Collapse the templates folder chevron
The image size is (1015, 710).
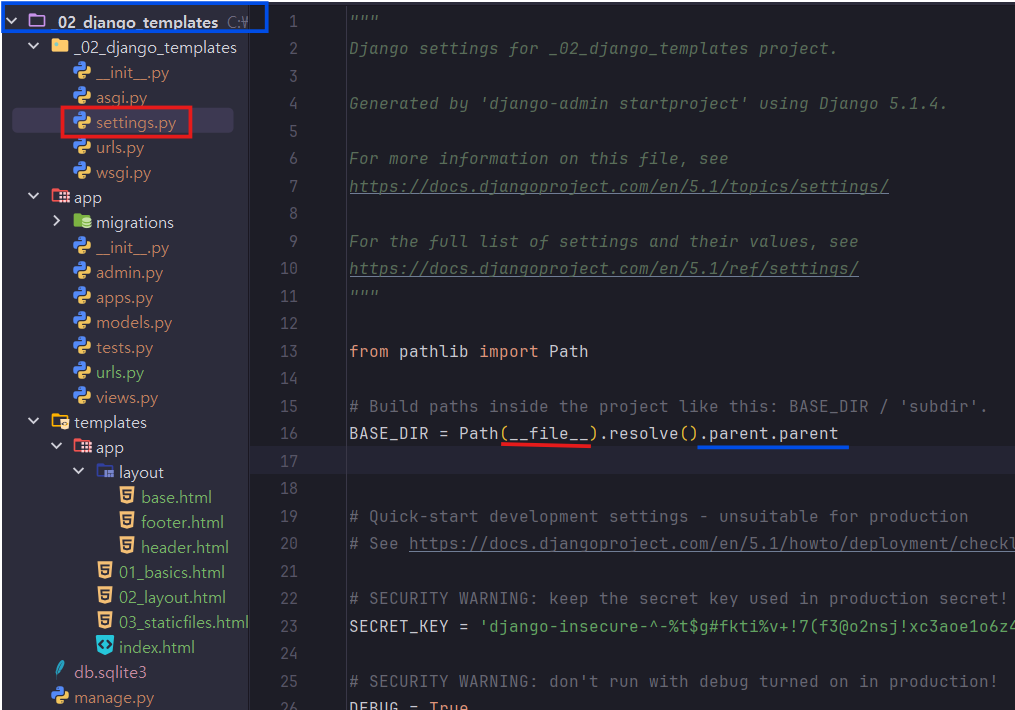[34, 421]
